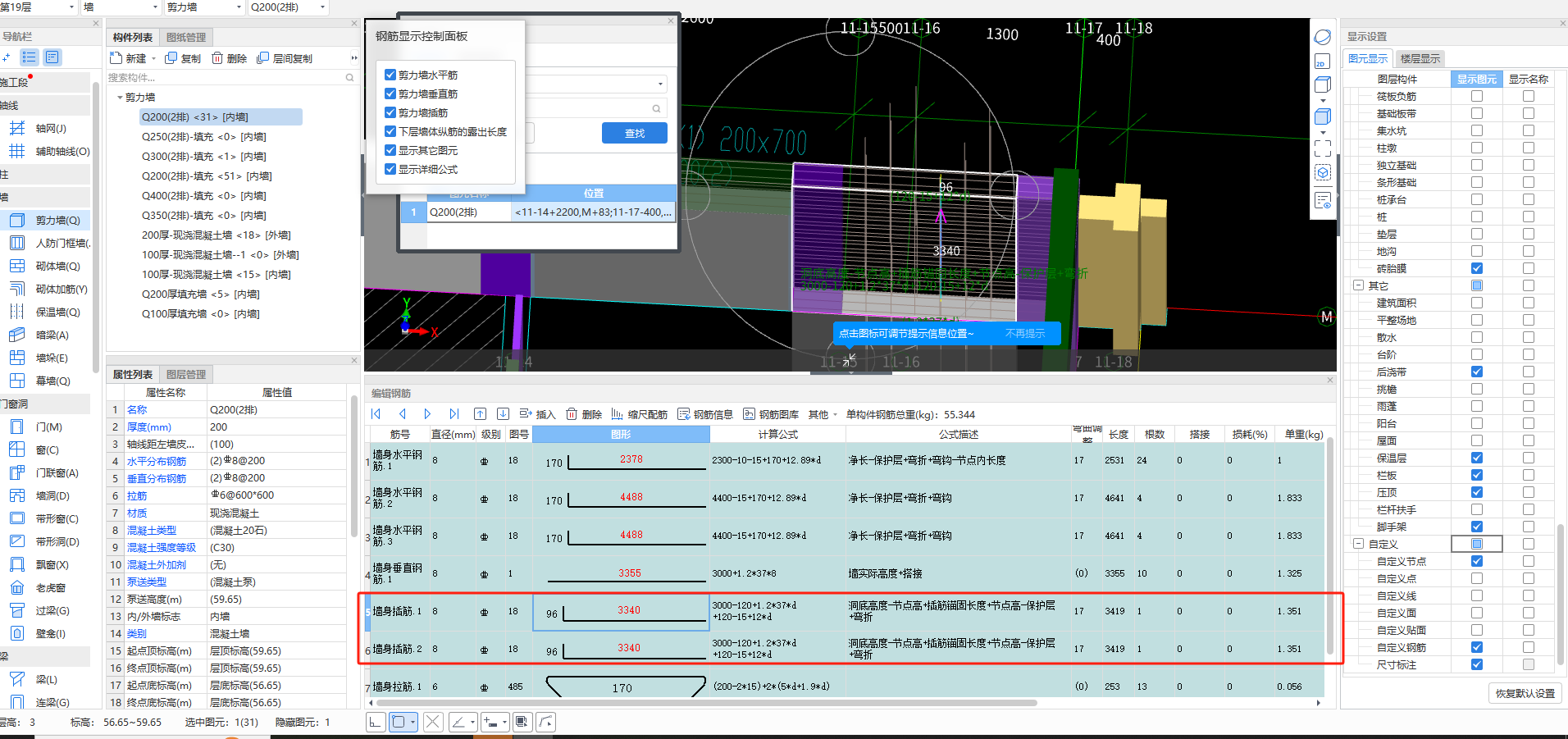This screenshot has width=1568, height=739.
Task: Click the zoom extents frame icon on viewport toolbar
Action: pyautogui.click(x=1323, y=148)
